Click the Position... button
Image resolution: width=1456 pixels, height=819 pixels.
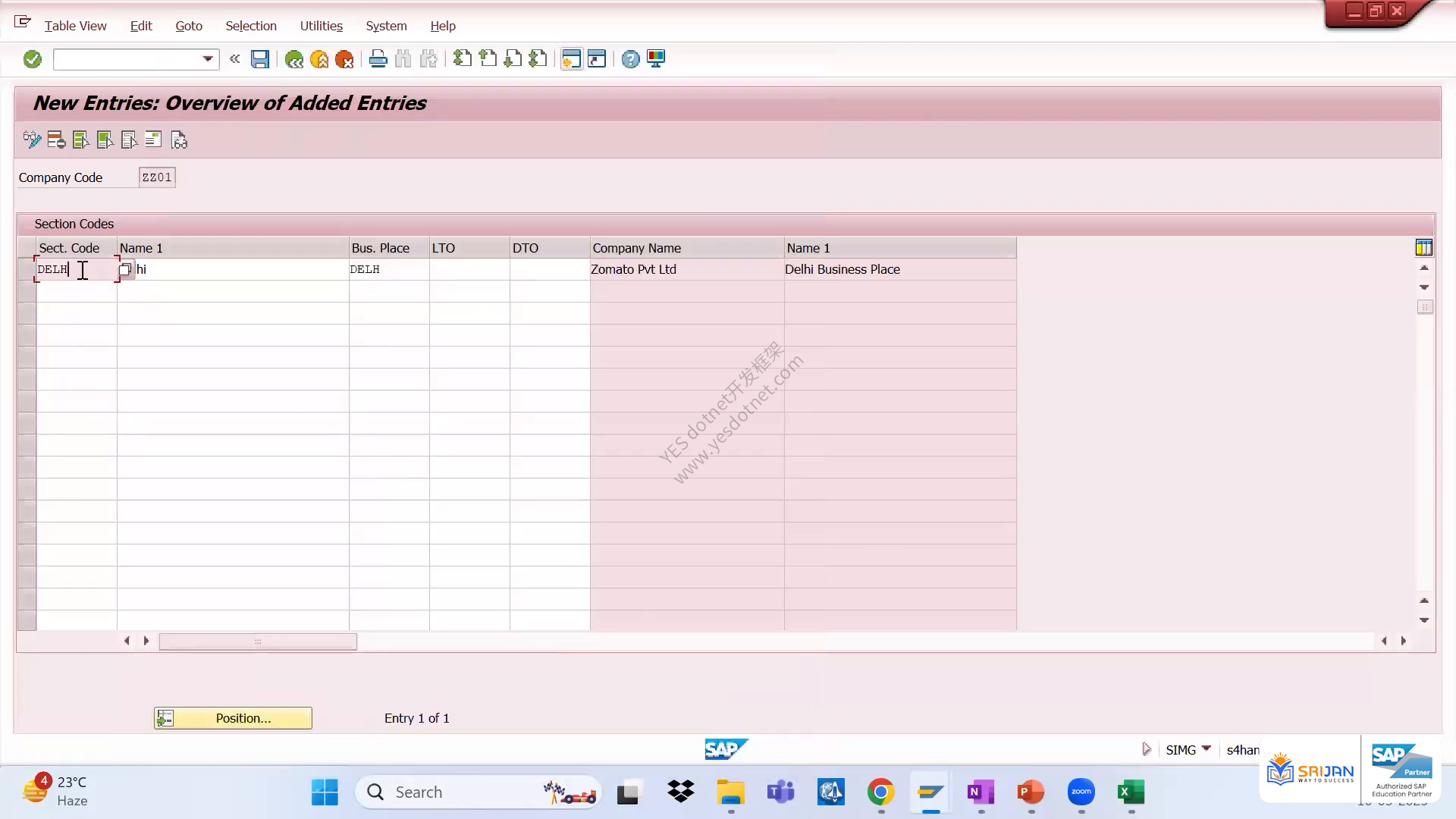click(x=233, y=718)
